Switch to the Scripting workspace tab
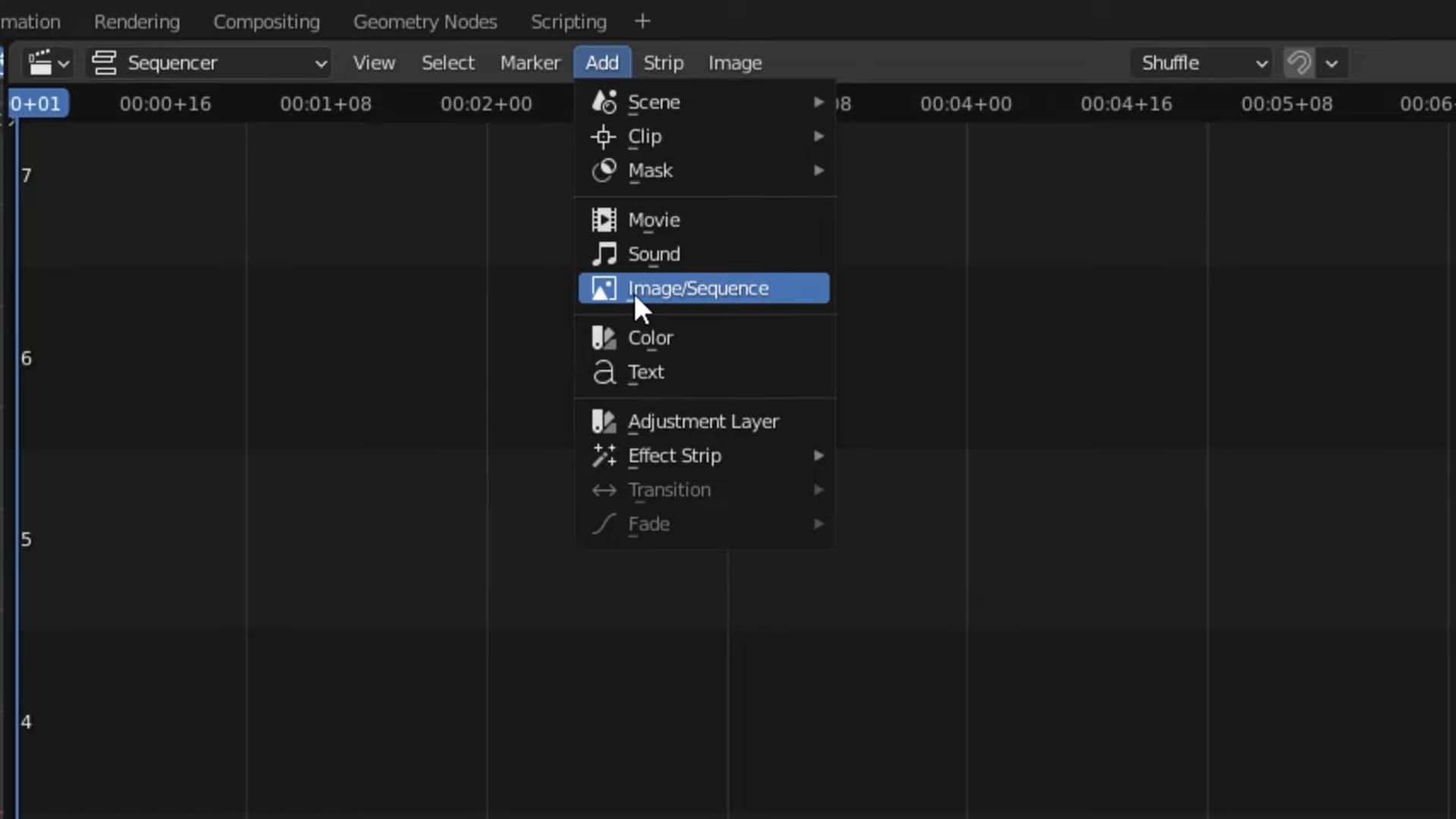This screenshot has height=819, width=1456. (568, 22)
